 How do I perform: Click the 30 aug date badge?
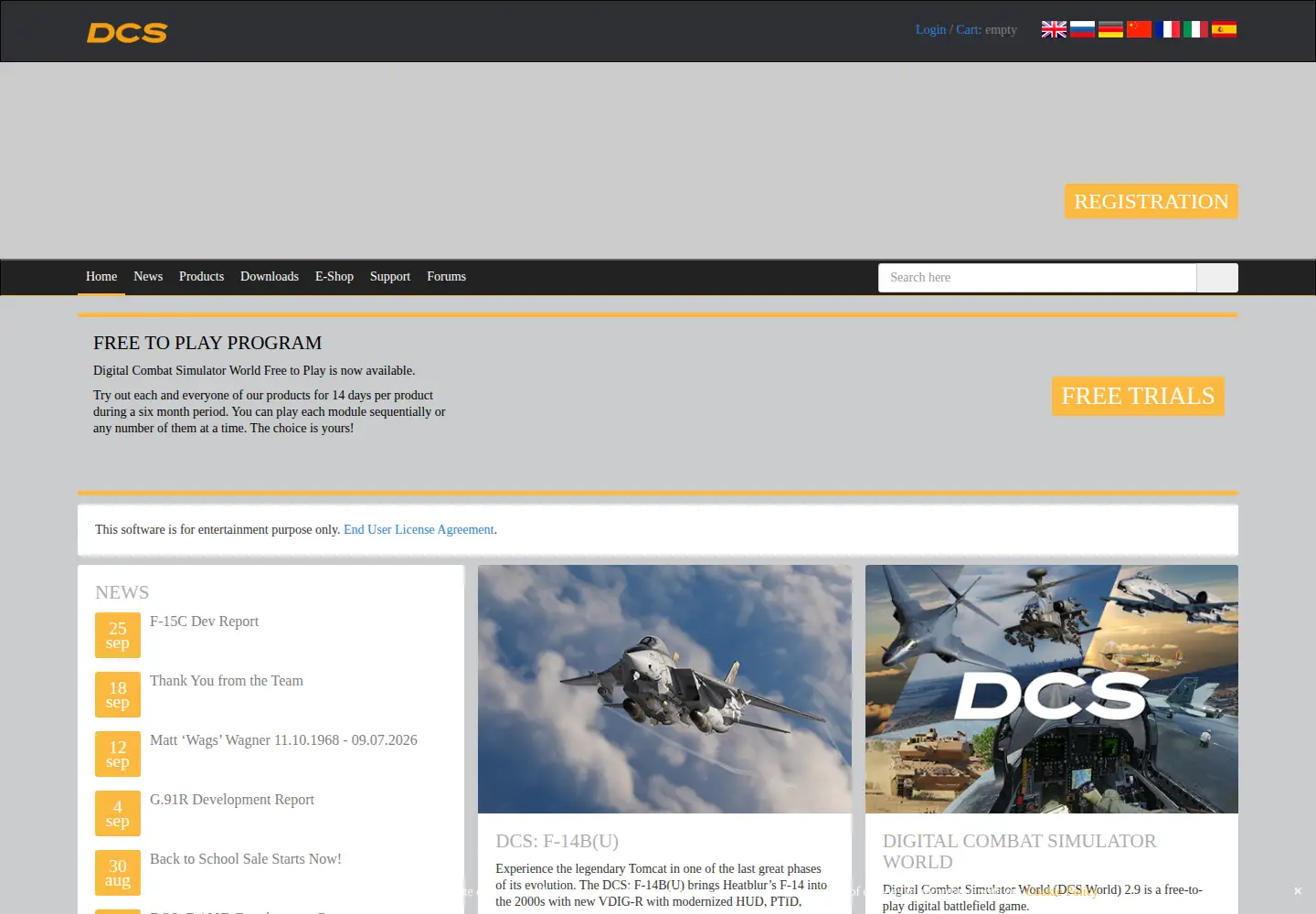[118, 873]
